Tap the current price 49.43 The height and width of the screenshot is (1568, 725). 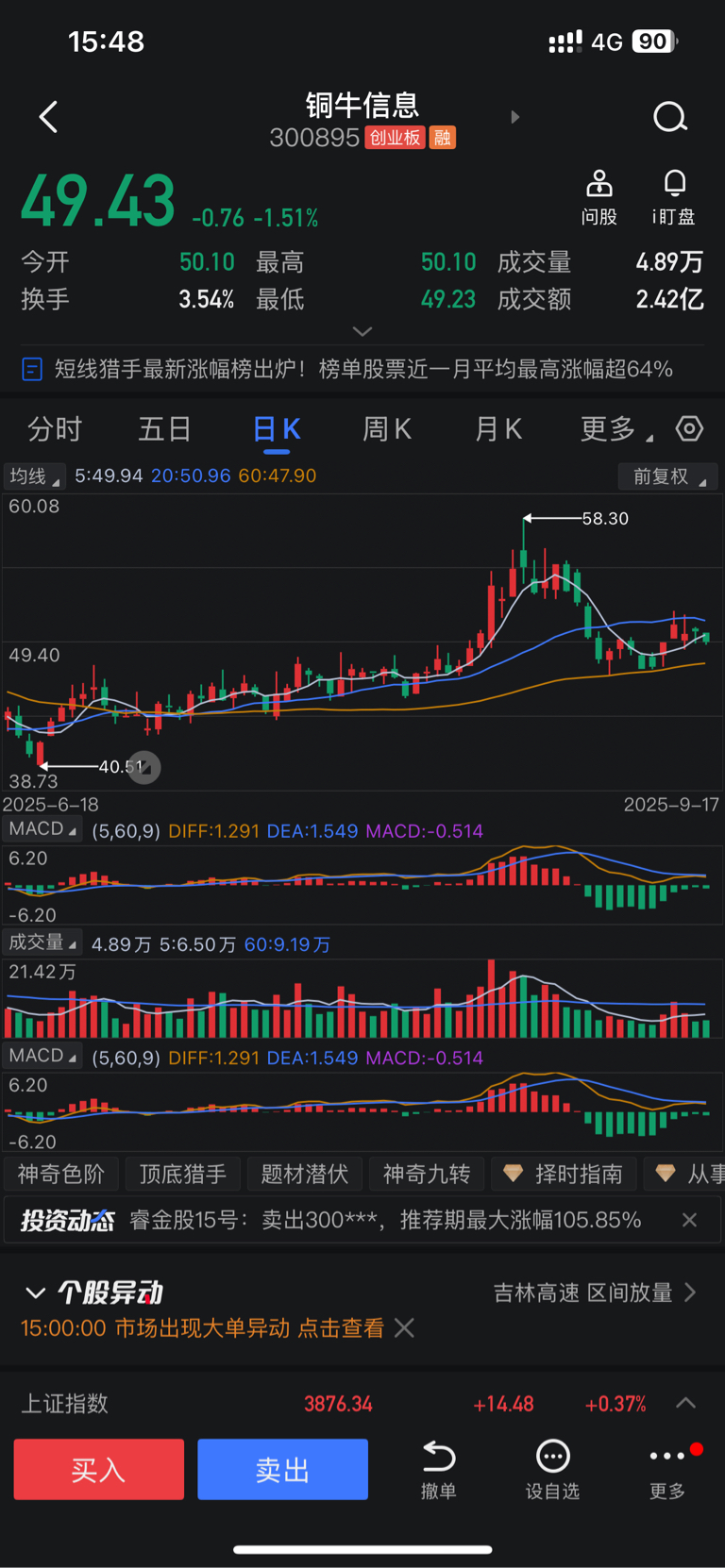(x=98, y=202)
